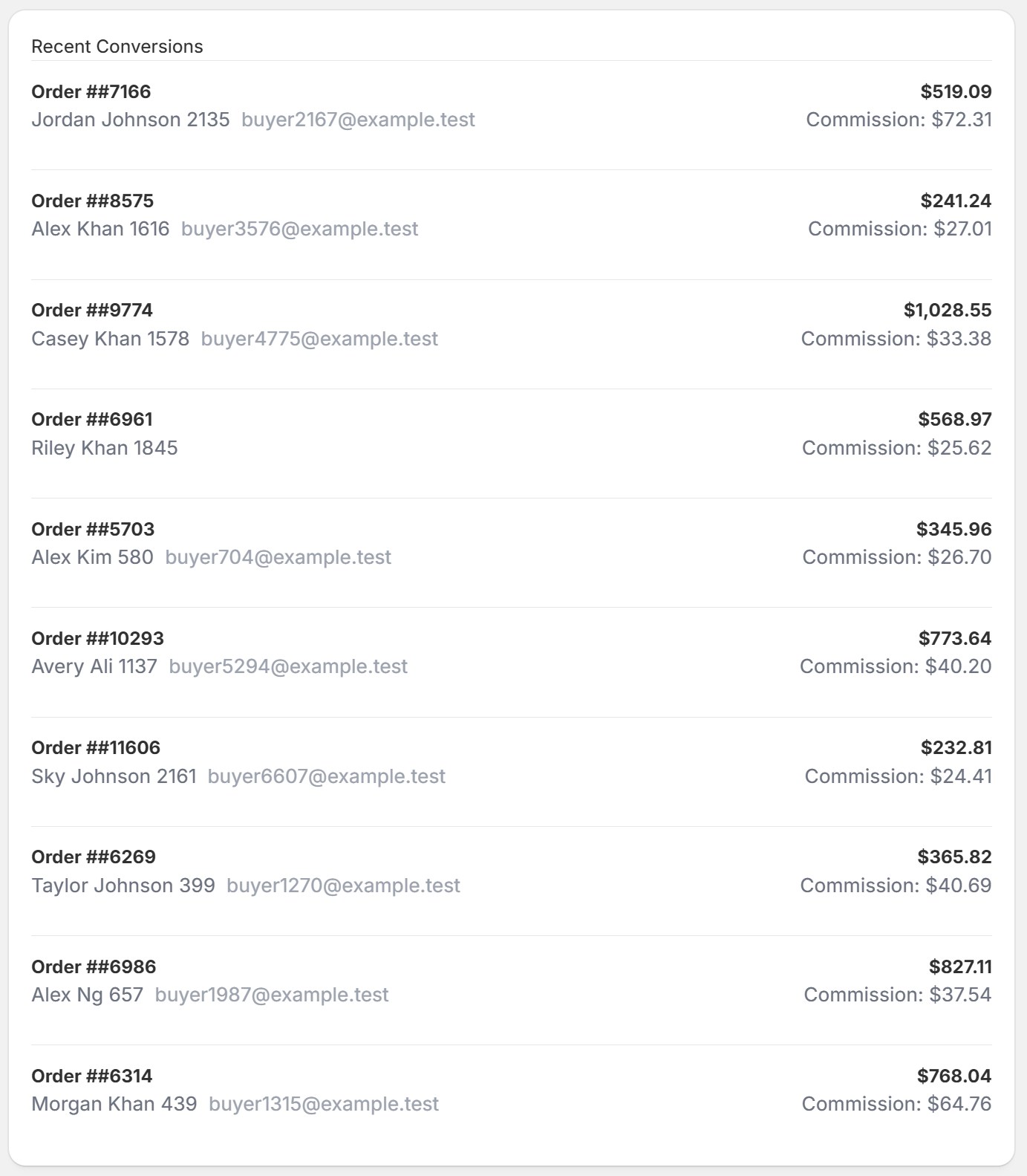Click customer Avery Ali 1137
The height and width of the screenshot is (1176, 1027).
coord(94,666)
